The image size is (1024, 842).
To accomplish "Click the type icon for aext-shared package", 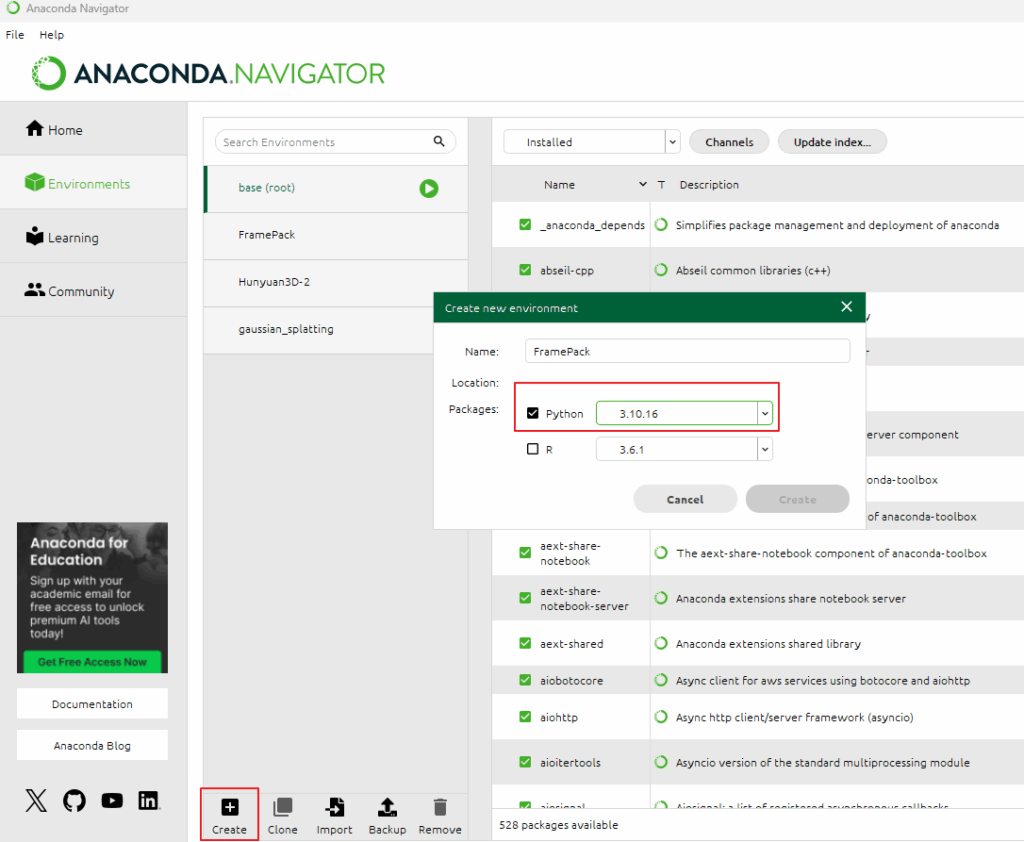I will point(661,643).
